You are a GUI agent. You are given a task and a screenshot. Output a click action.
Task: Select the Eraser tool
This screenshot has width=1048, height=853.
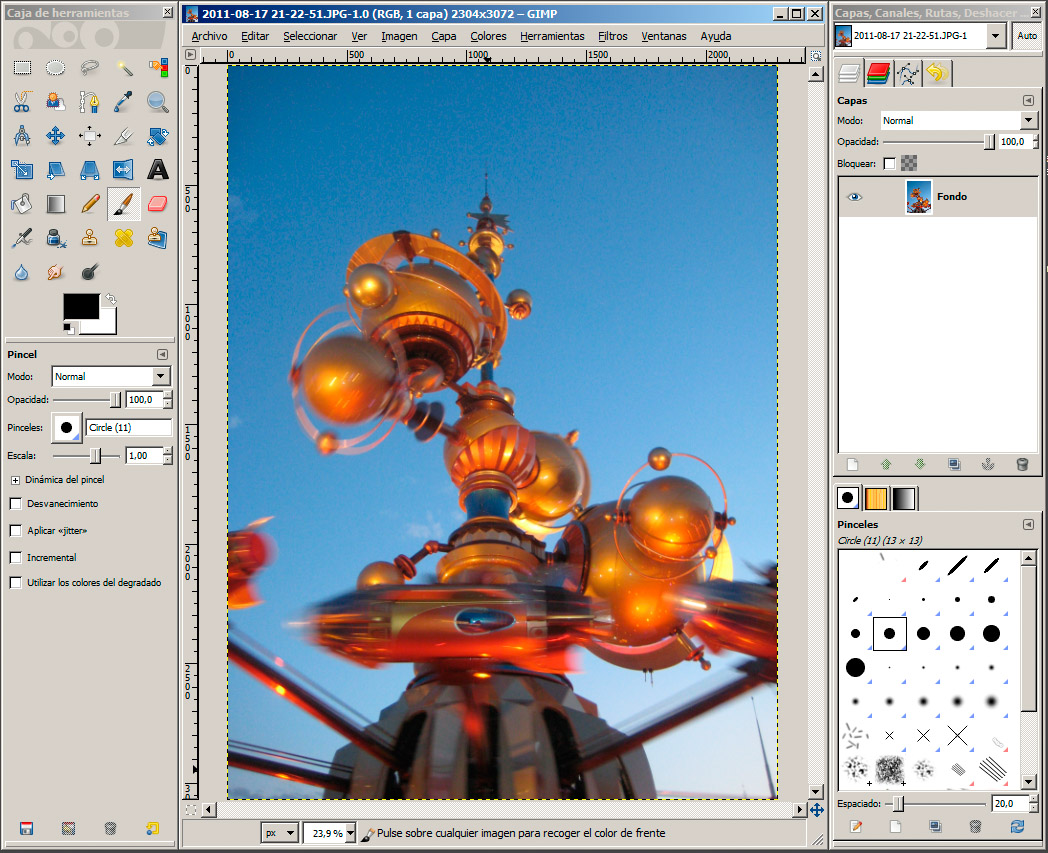tap(158, 204)
